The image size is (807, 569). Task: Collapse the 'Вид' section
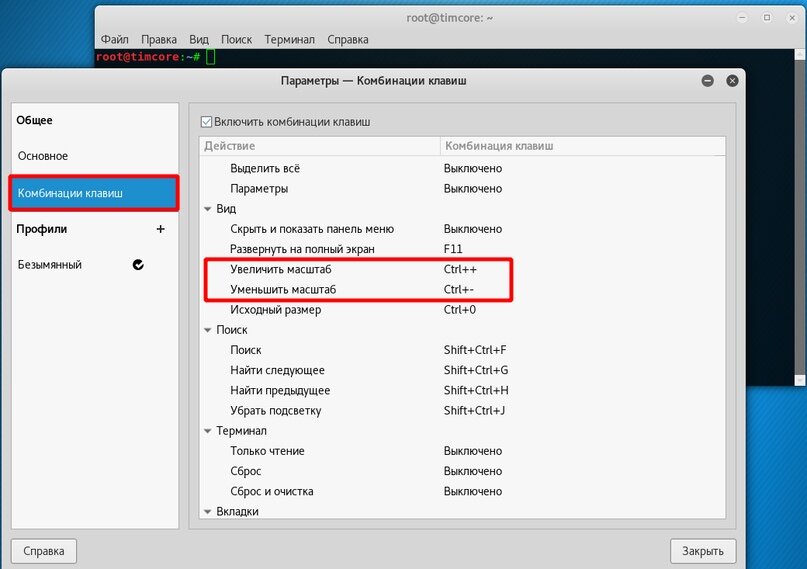point(208,209)
